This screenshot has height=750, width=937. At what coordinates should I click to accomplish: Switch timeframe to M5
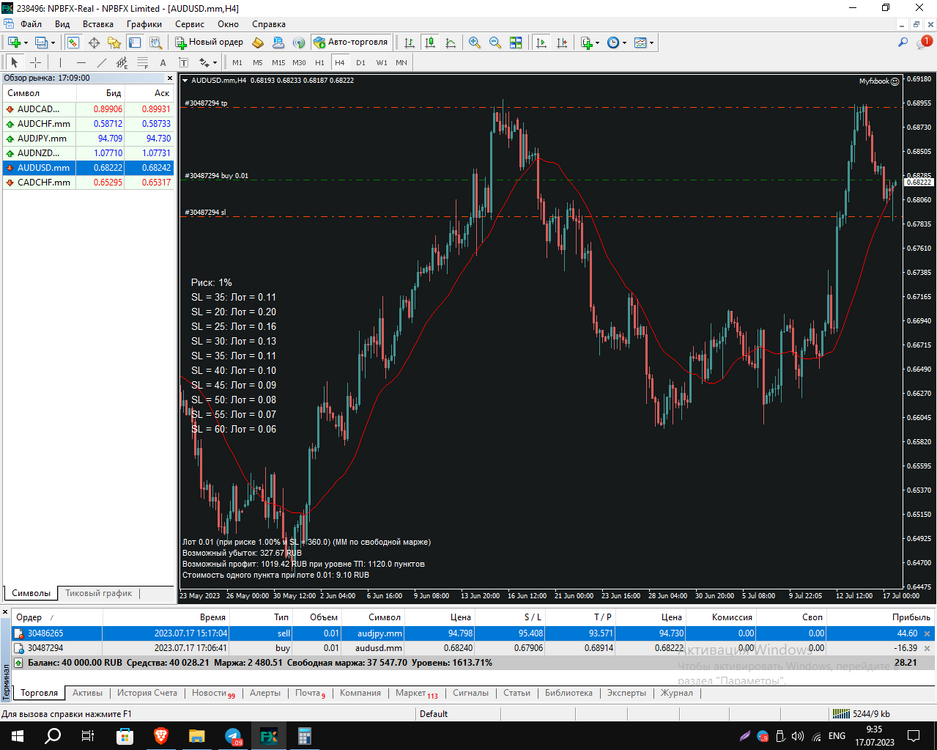(x=258, y=62)
